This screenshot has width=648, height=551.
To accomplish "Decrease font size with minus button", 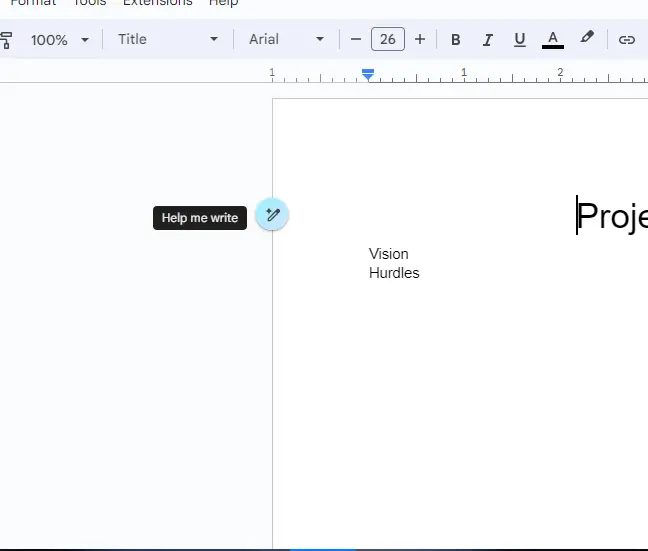I will pyautogui.click(x=356, y=40).
